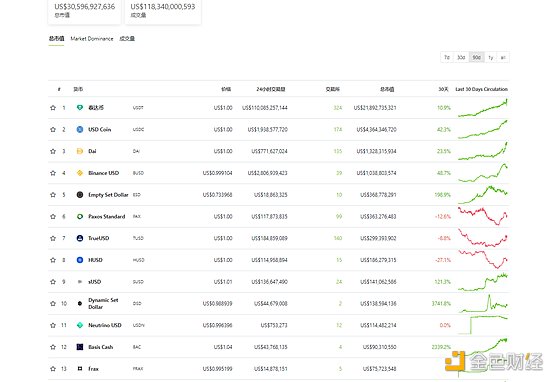Click the Neutrino USD logo icon
The image size is (554, 382).
click(80, 325)
